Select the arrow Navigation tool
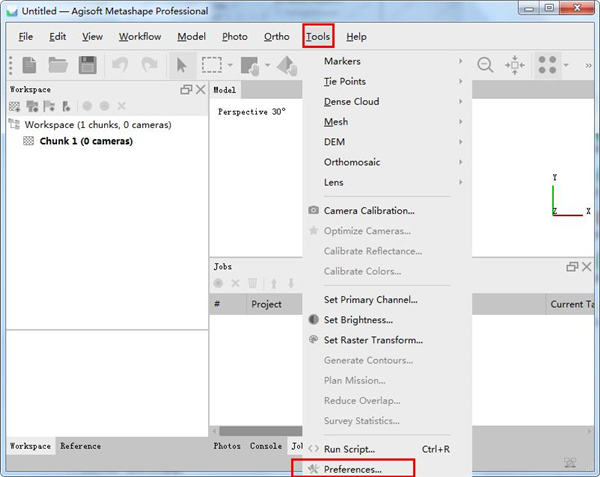 click(x=182, y=65)
